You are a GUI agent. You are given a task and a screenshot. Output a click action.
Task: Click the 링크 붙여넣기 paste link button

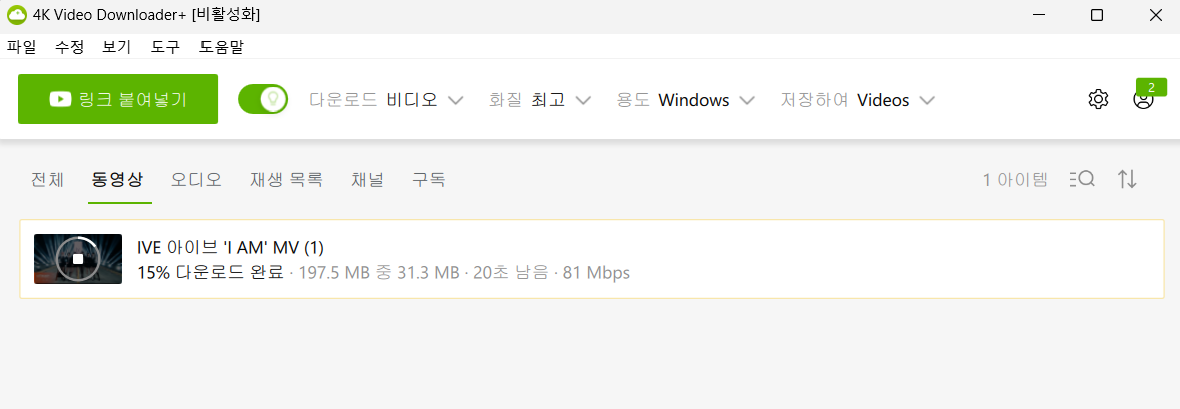pyautogui.click(x=118, y=99)
